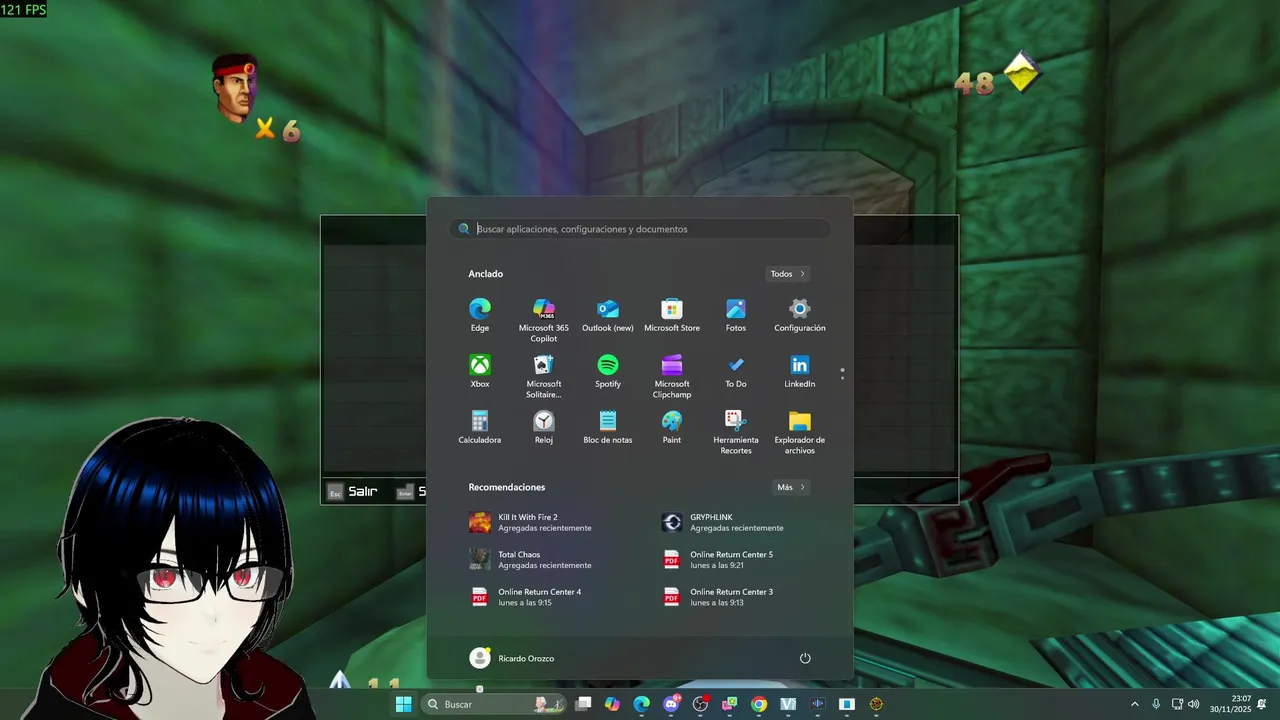This screenshot has width=1280, height=720.
Task: Open Copilot from the taskbar
Action: click(612, 704)
